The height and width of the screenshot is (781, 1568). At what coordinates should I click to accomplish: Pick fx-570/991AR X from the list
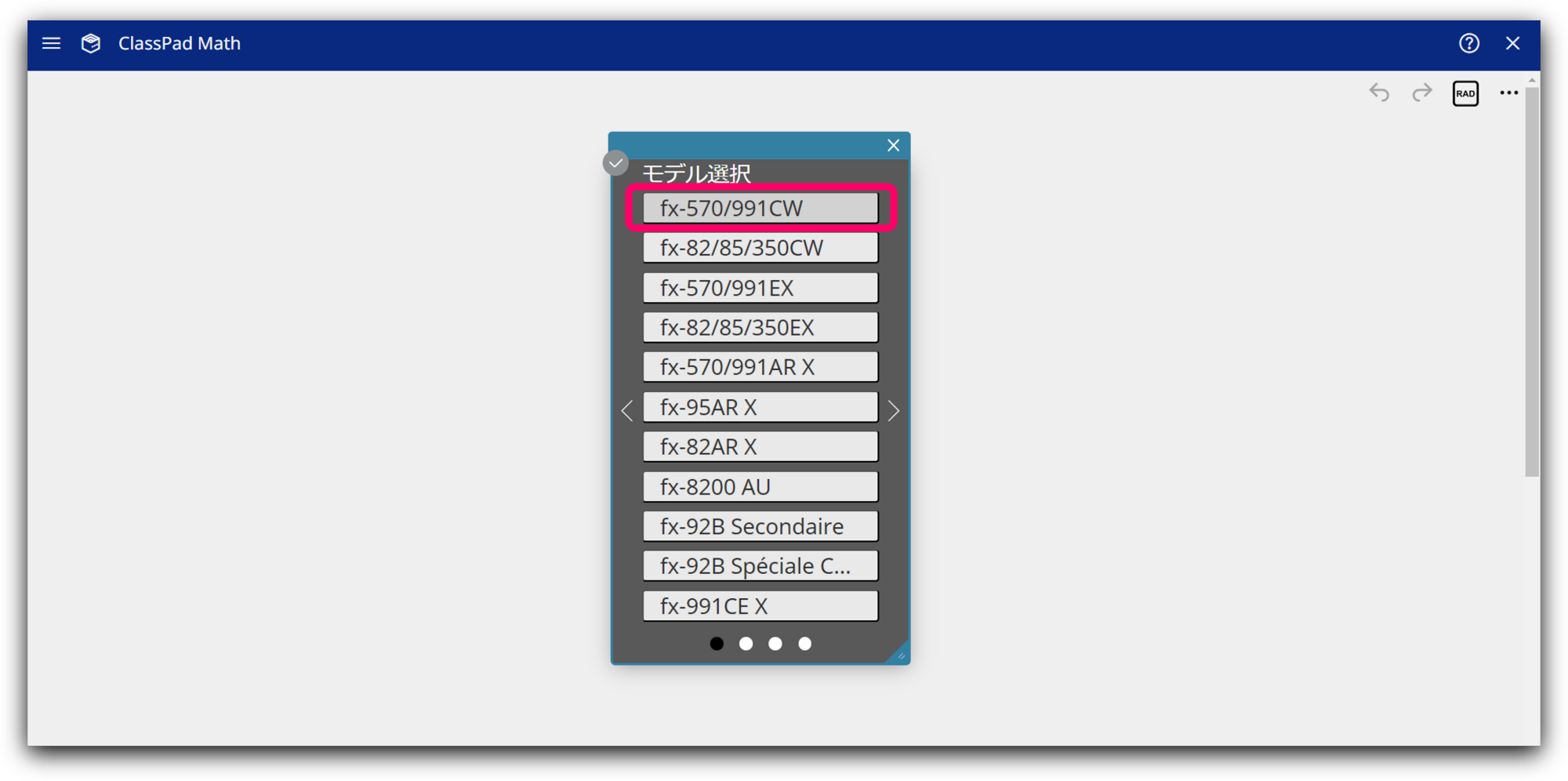click(x=760, y=367)
